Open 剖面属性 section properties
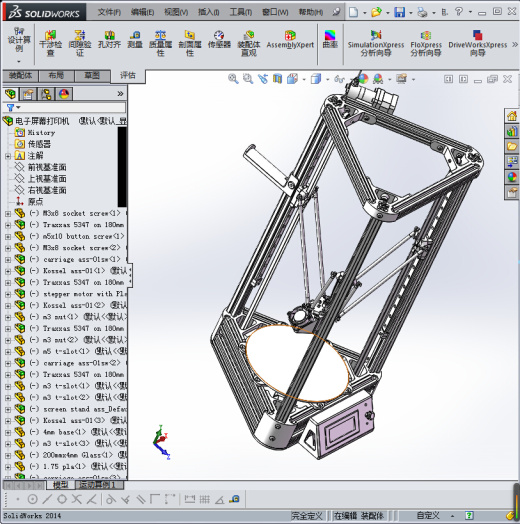The image size is (520, 524). pyautogui.click(x=190, y=43)
